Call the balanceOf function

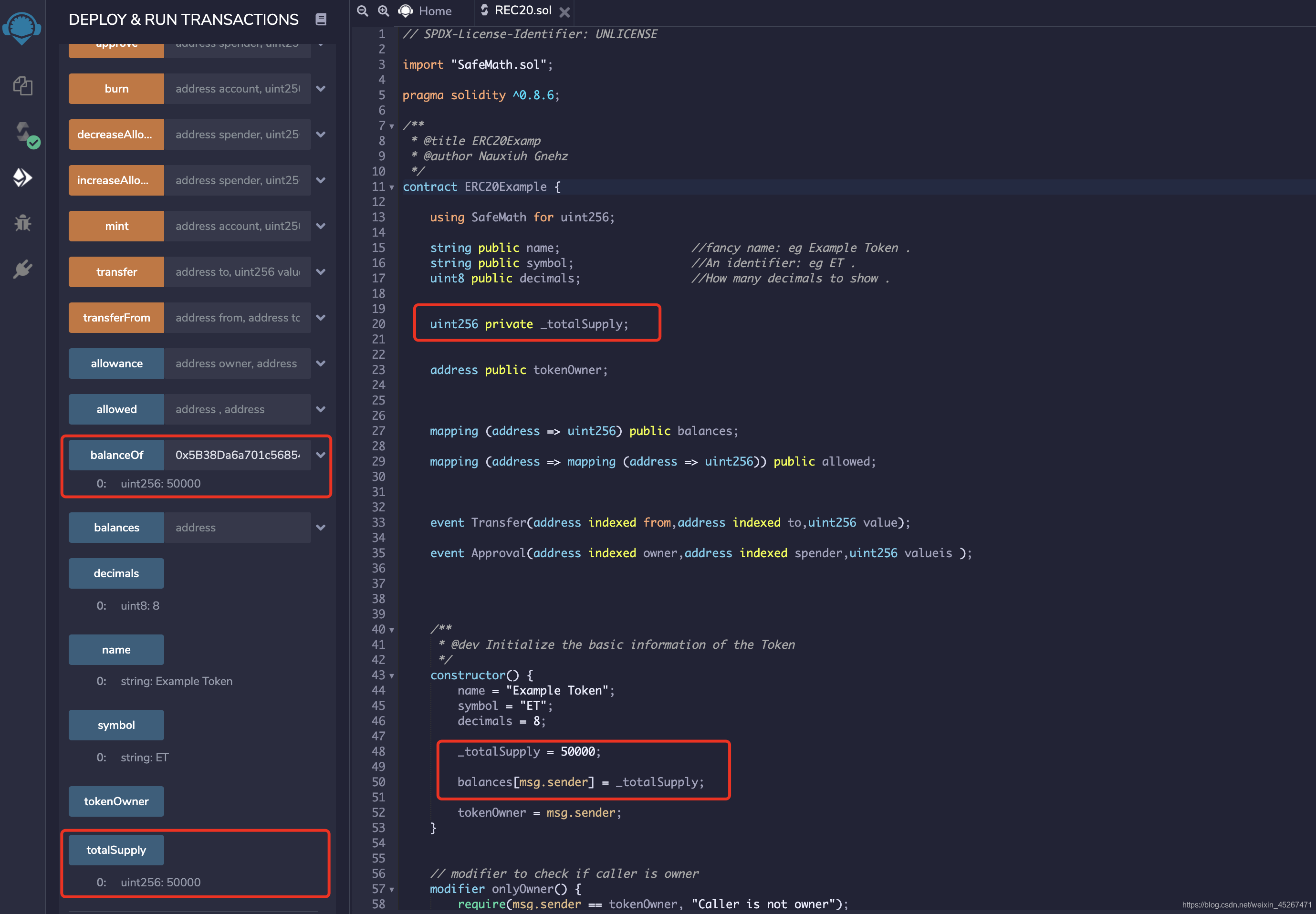[x=116, y=455]
